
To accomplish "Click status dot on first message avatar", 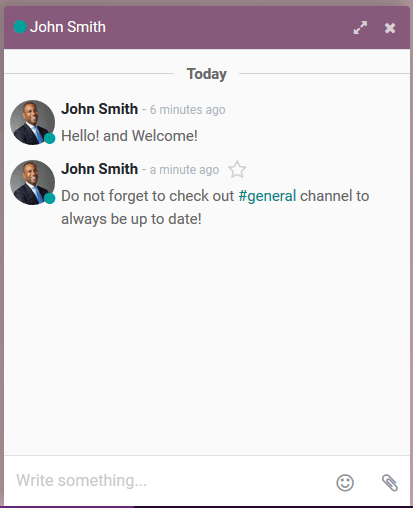I will 50,138.
